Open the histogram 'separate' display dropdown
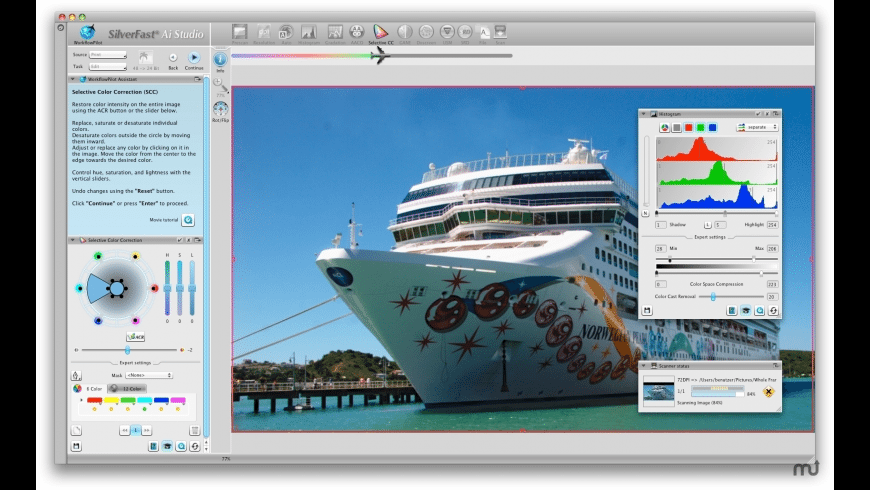Image resolution: width=870 pixels, height=490 pixels. tap(757, 128)
